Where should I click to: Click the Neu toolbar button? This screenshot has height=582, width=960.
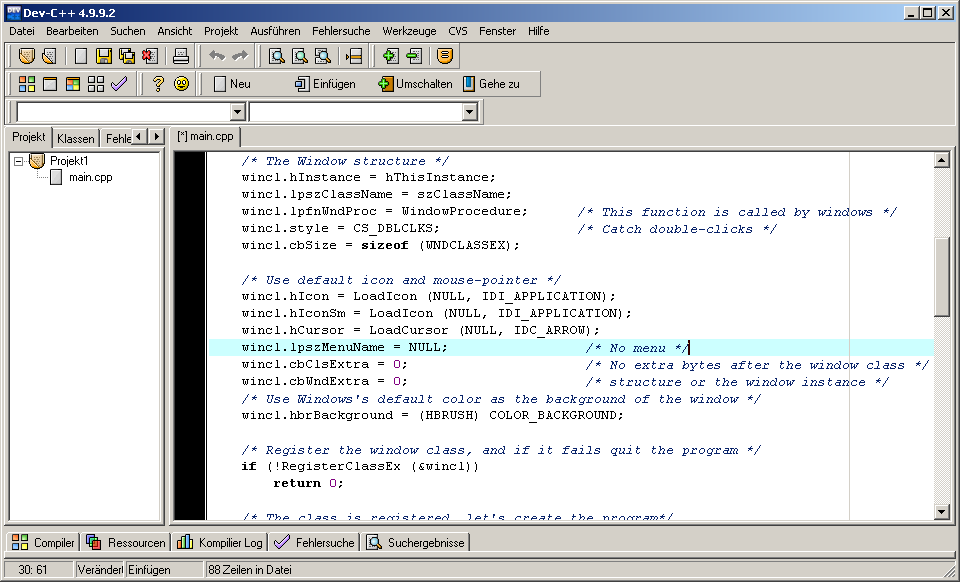tap(232, 84)
